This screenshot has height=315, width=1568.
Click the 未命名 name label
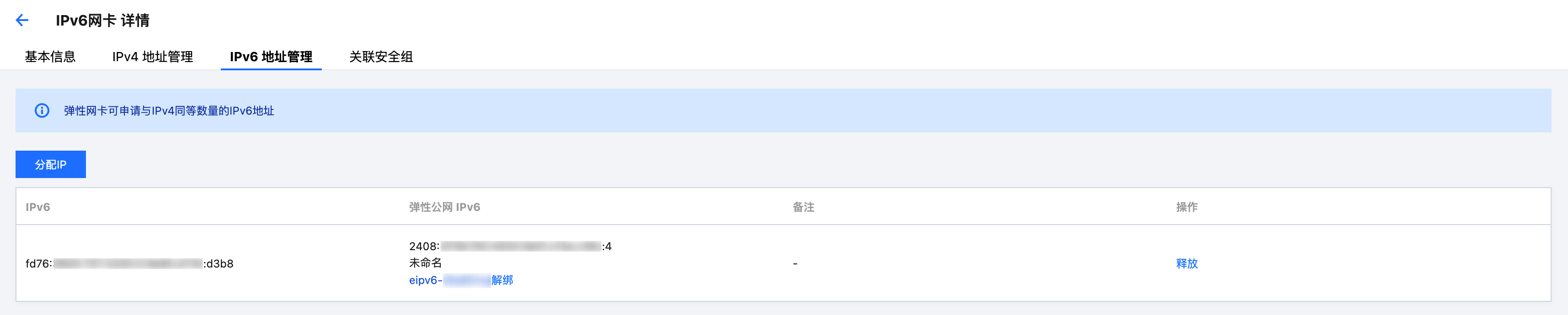click(426, 262)
